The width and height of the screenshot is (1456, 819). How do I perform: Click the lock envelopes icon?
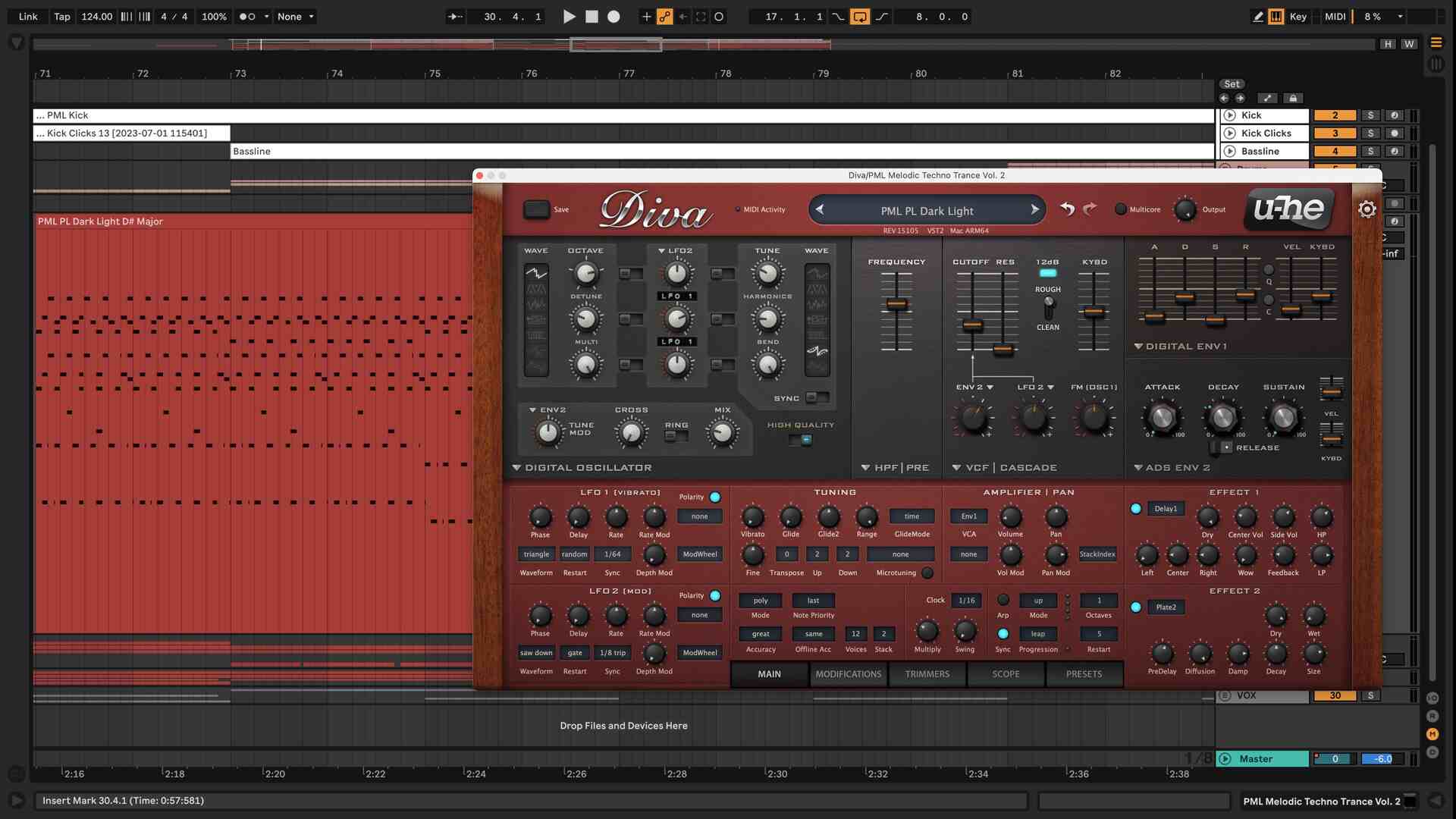tap(1293, 98)
